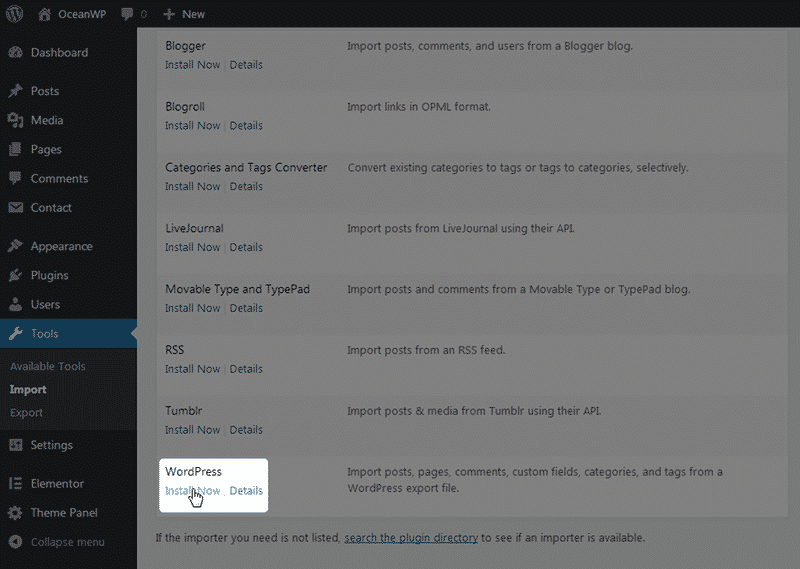Open the Comments menu label
The width and height of the screenshot is (800, 569).
59,179
